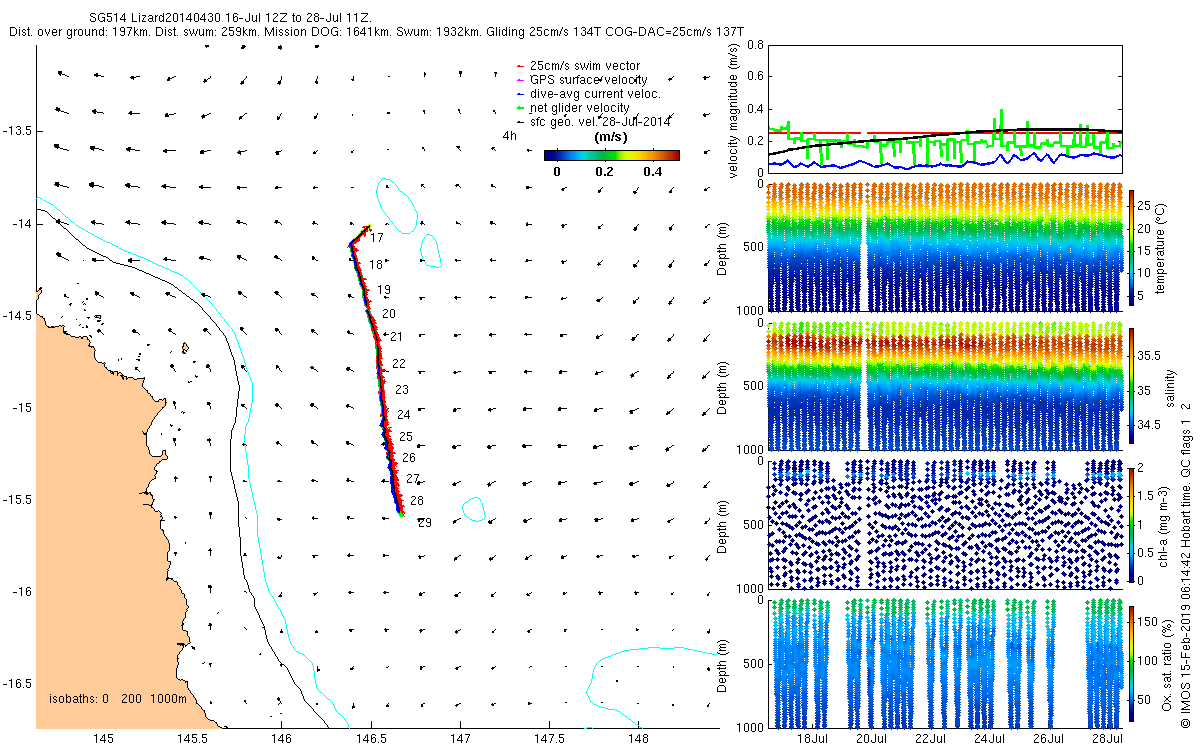Click the salinity colorbar
The height and width of the screenshot is (750, 1200).
(x=1132, y=386)
